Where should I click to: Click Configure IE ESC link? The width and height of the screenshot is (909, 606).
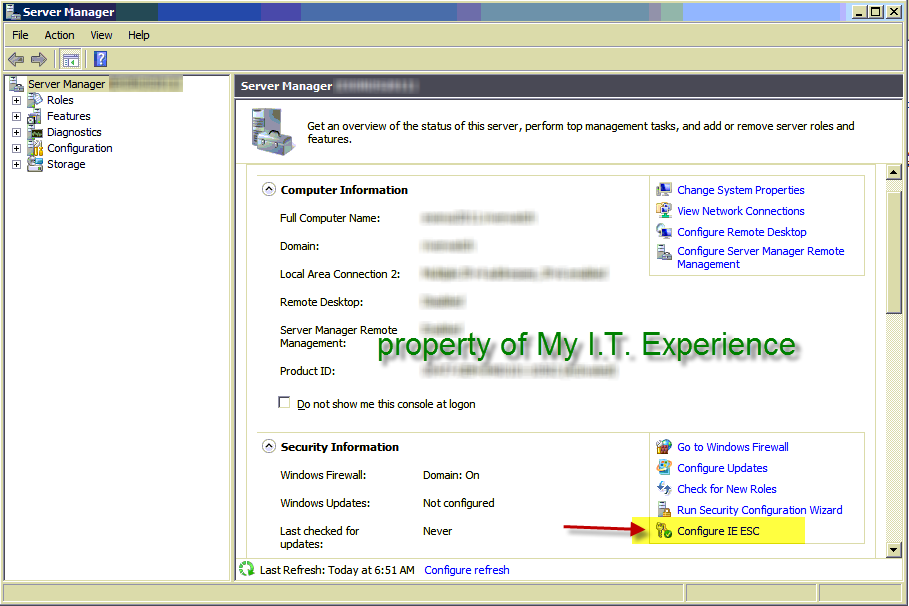coord(718,531)
